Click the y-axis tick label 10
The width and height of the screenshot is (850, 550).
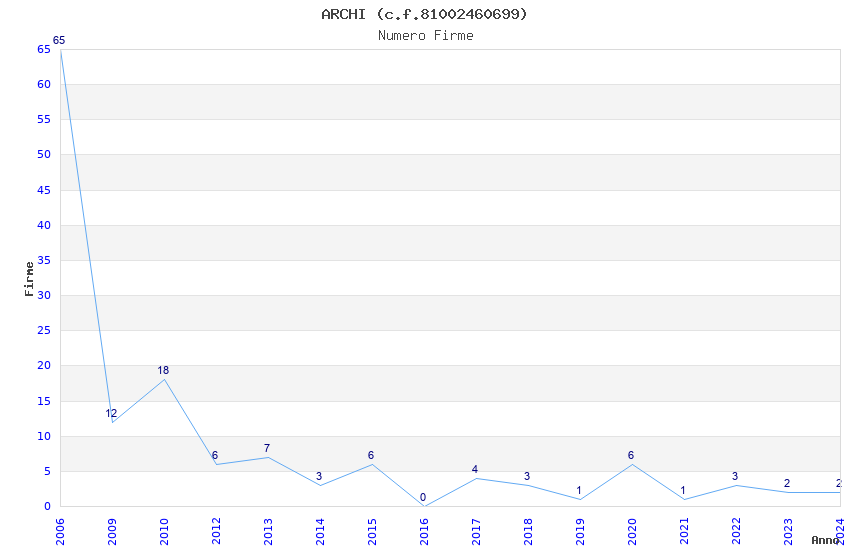point(44,437)
